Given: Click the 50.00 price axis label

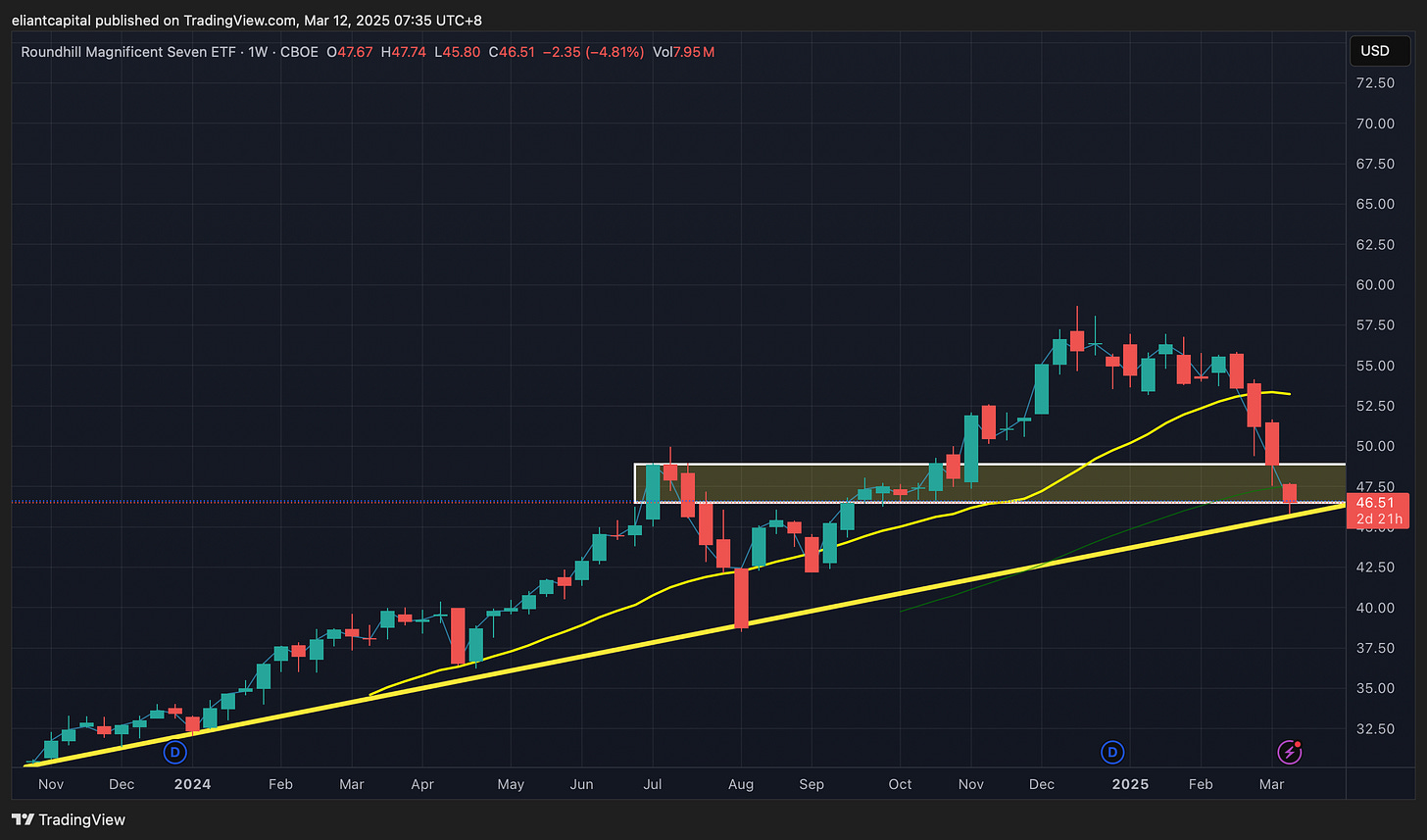Looking at the screenshot, I should click(x=1374, y=446).
